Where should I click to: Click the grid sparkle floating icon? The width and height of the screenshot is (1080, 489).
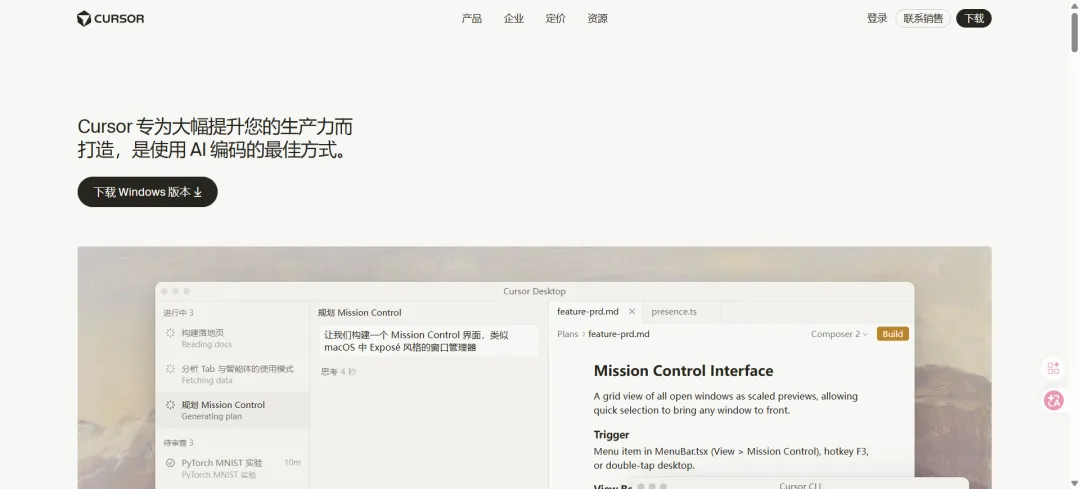click(1054, 368)
